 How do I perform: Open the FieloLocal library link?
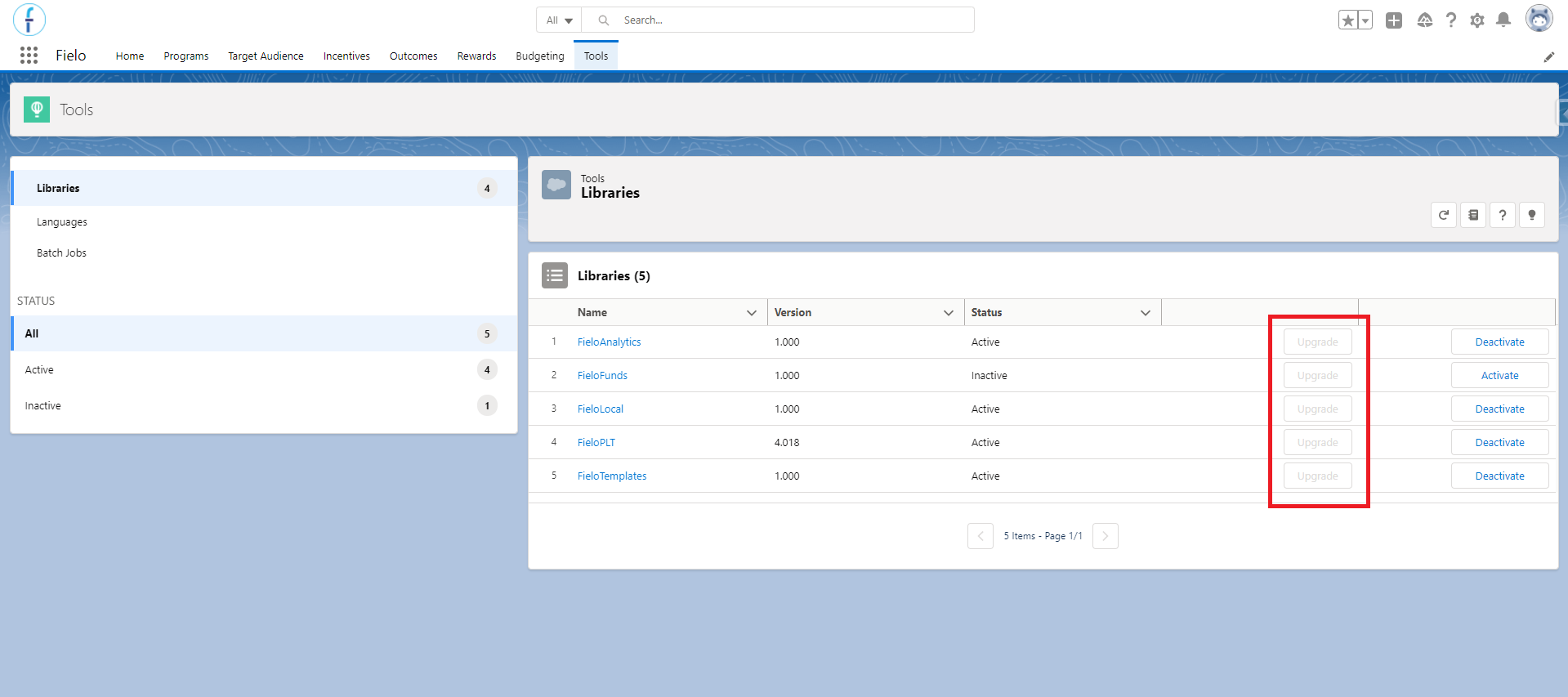pyautogui.click(x=601, y=409)
